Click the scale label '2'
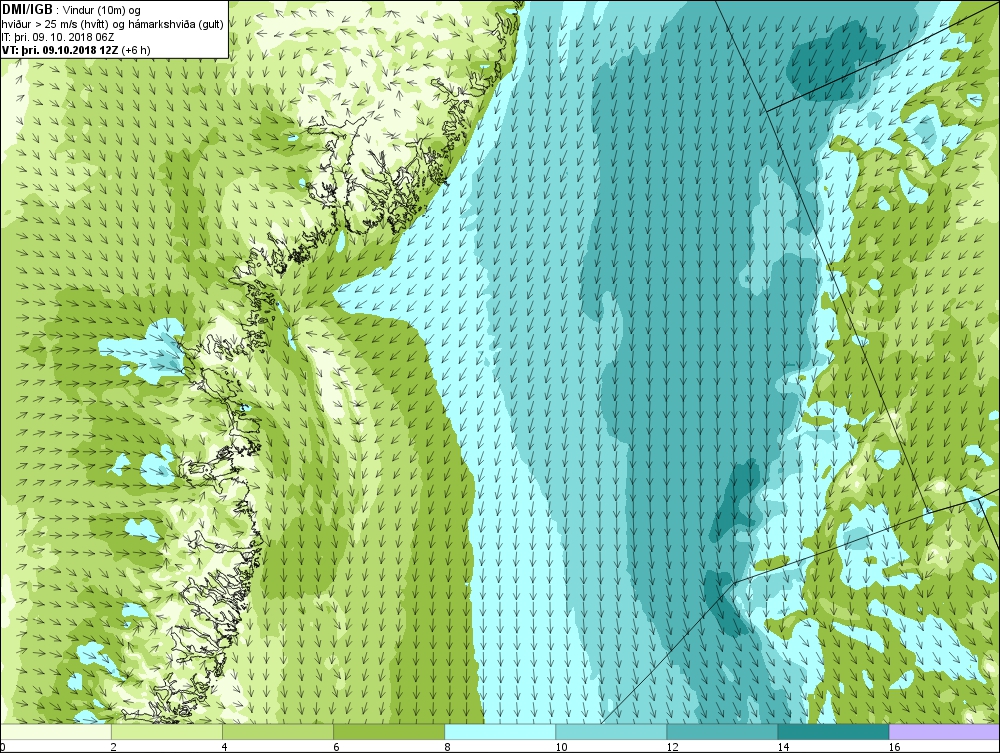1000x753 pixels. tap(113, 747)
